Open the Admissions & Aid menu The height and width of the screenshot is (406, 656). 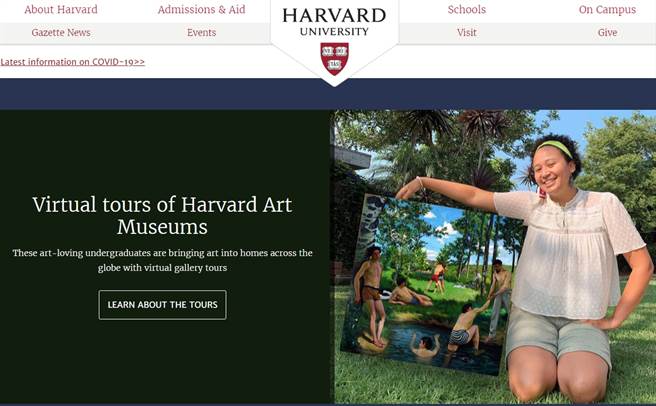click(x=201, y=10)
